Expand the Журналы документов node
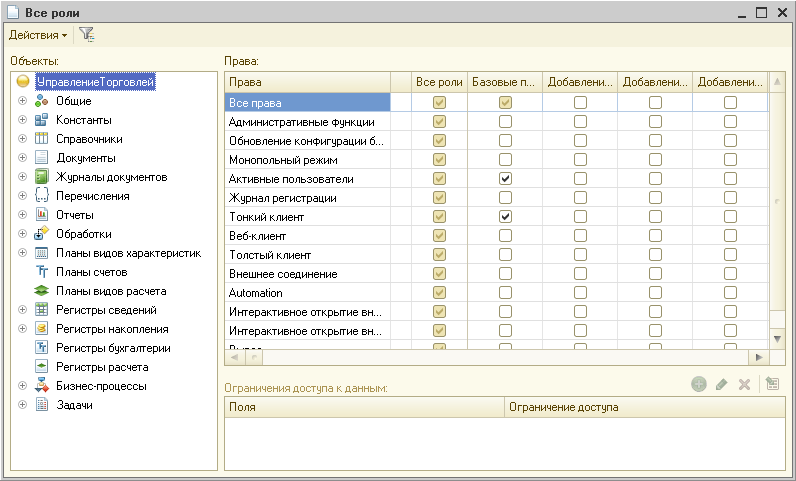The width and height of the screenshot is (796, 481). point(22,177)
